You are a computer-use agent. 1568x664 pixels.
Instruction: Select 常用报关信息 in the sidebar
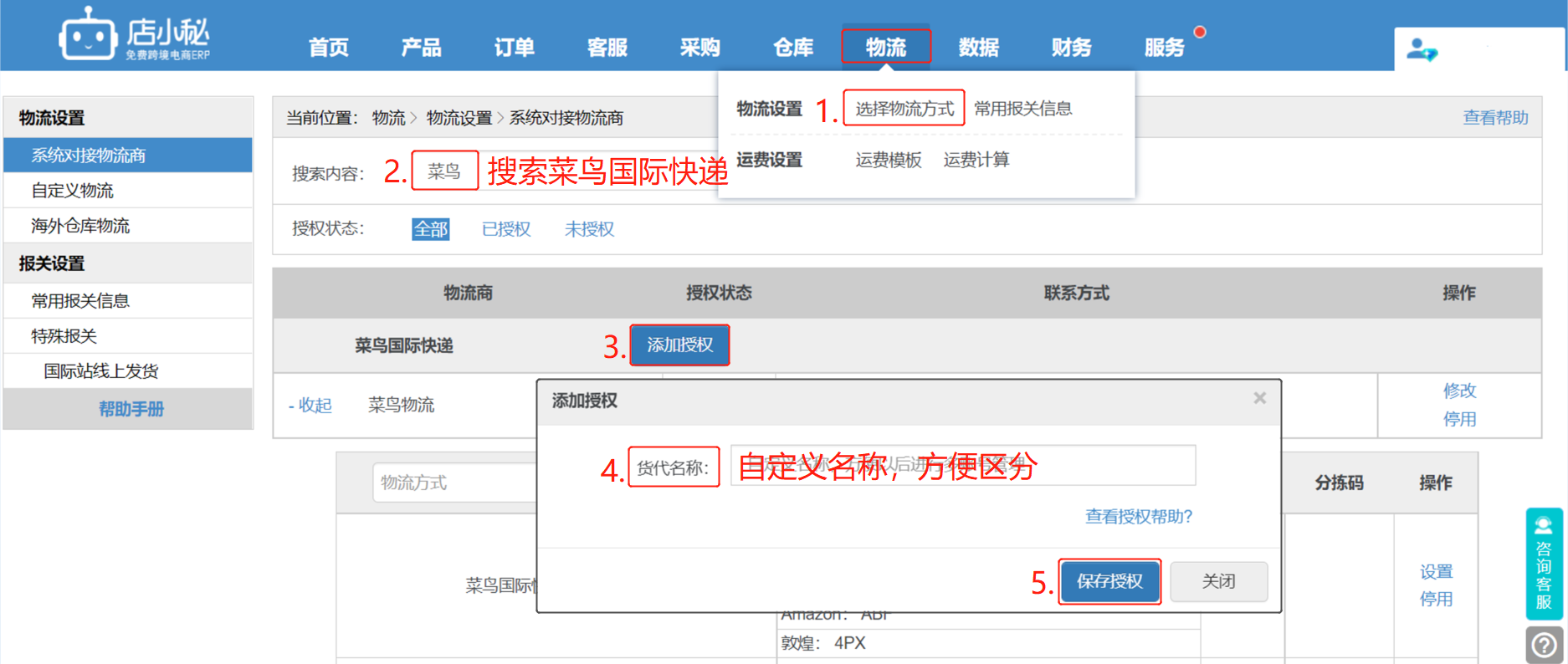[x=128, y=301]
